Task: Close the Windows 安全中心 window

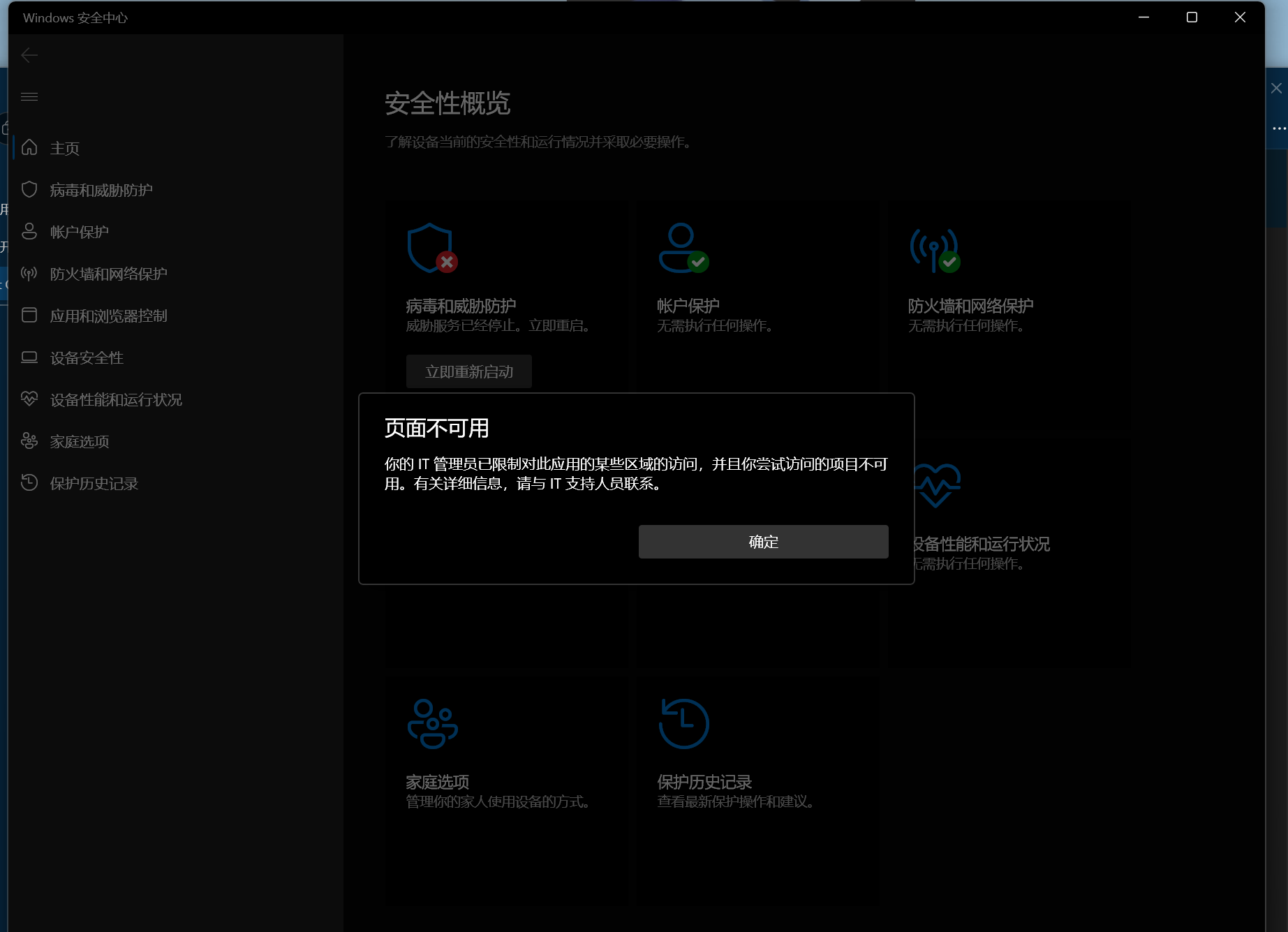Action: pos(1240,17)
